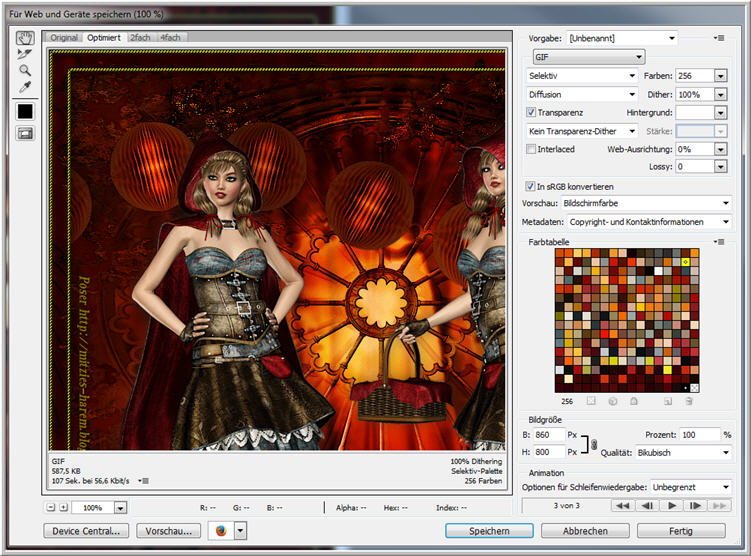Open the Farbtabelle panel menu icon
The image size is (751, 556).
(x=719, y=242)
